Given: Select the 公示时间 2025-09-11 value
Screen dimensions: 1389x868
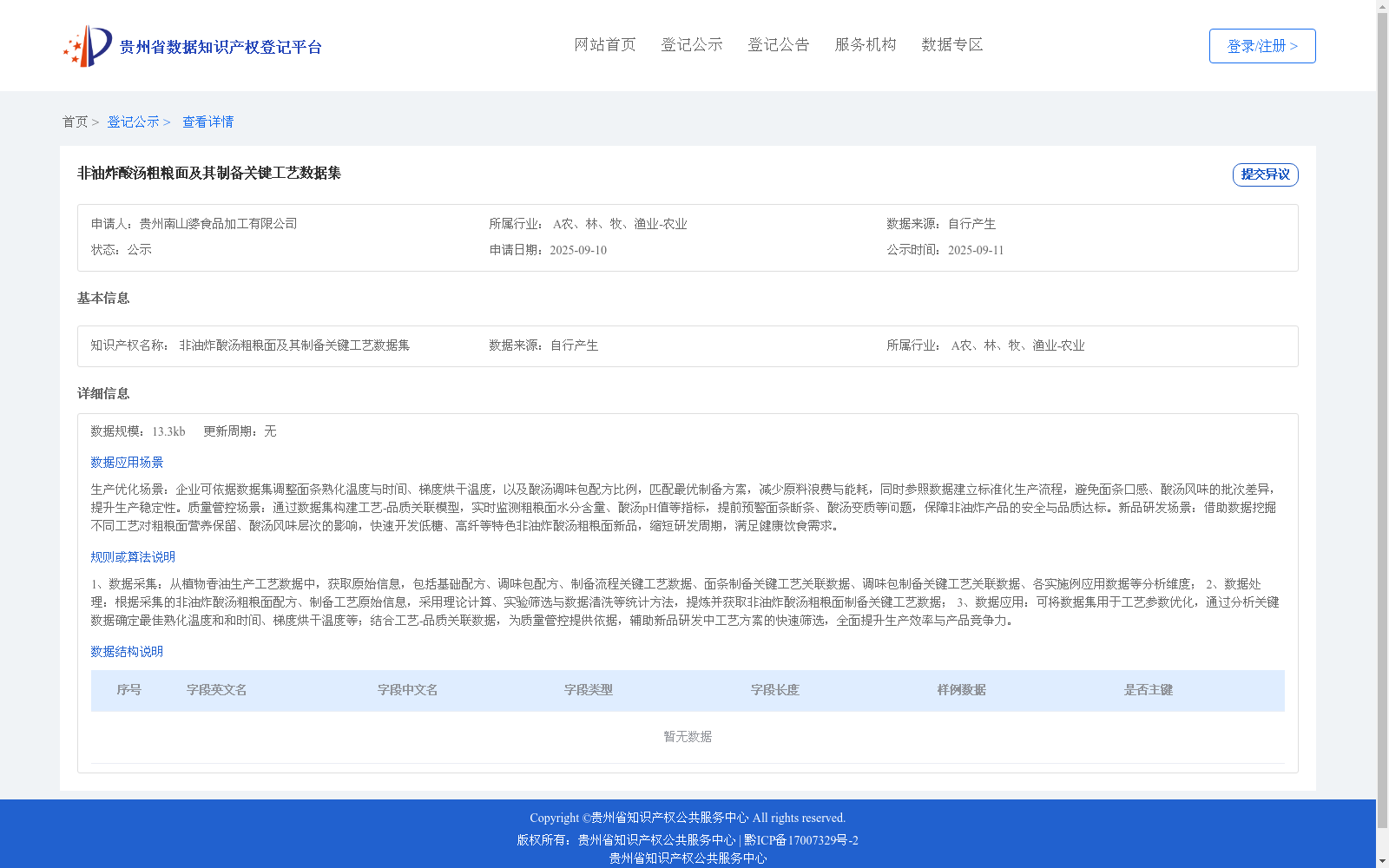Looking at the screenshot, I should pyautogui.click(x=976, y=250).
